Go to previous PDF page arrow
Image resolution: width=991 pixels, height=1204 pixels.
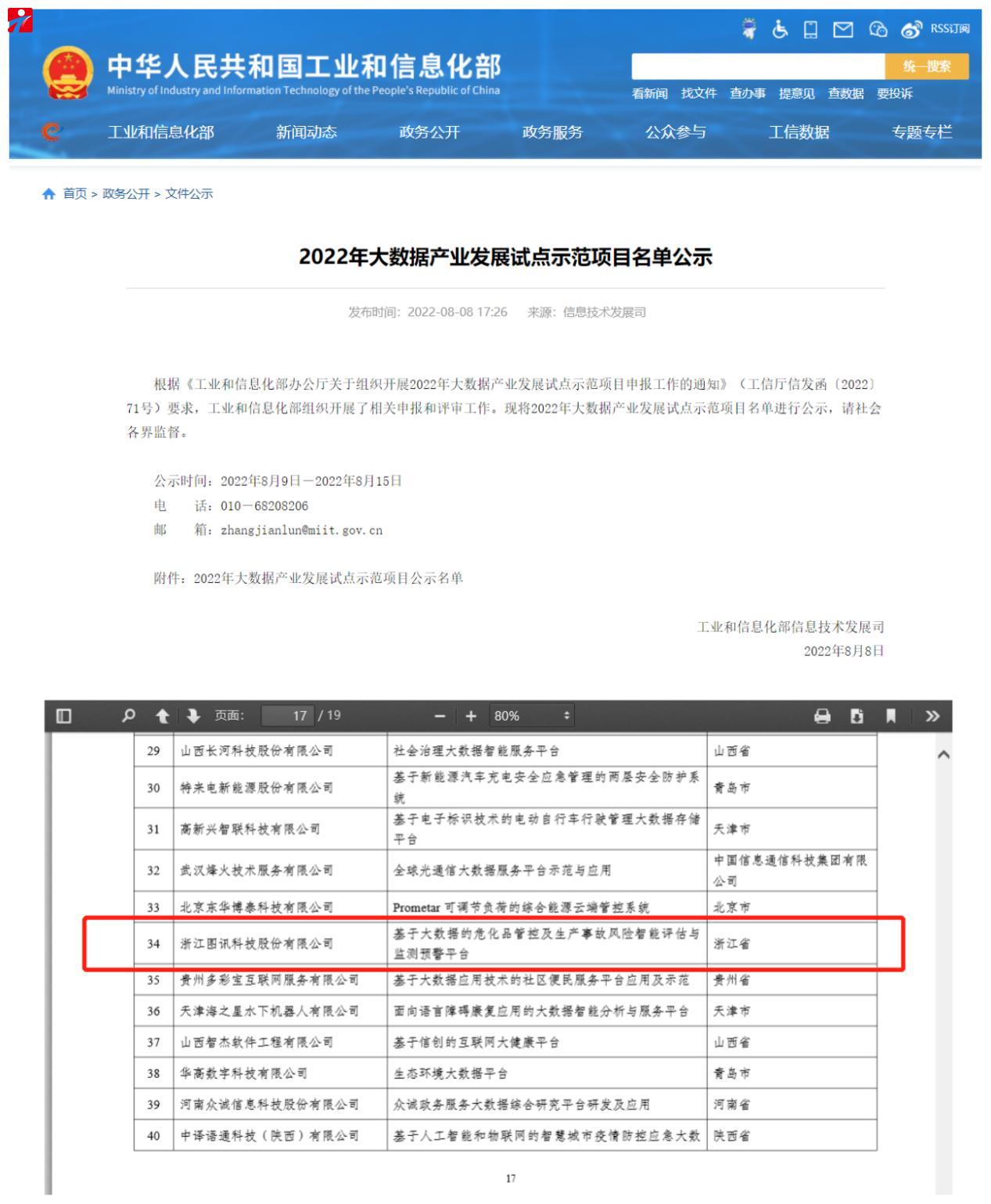pos(162,716)
